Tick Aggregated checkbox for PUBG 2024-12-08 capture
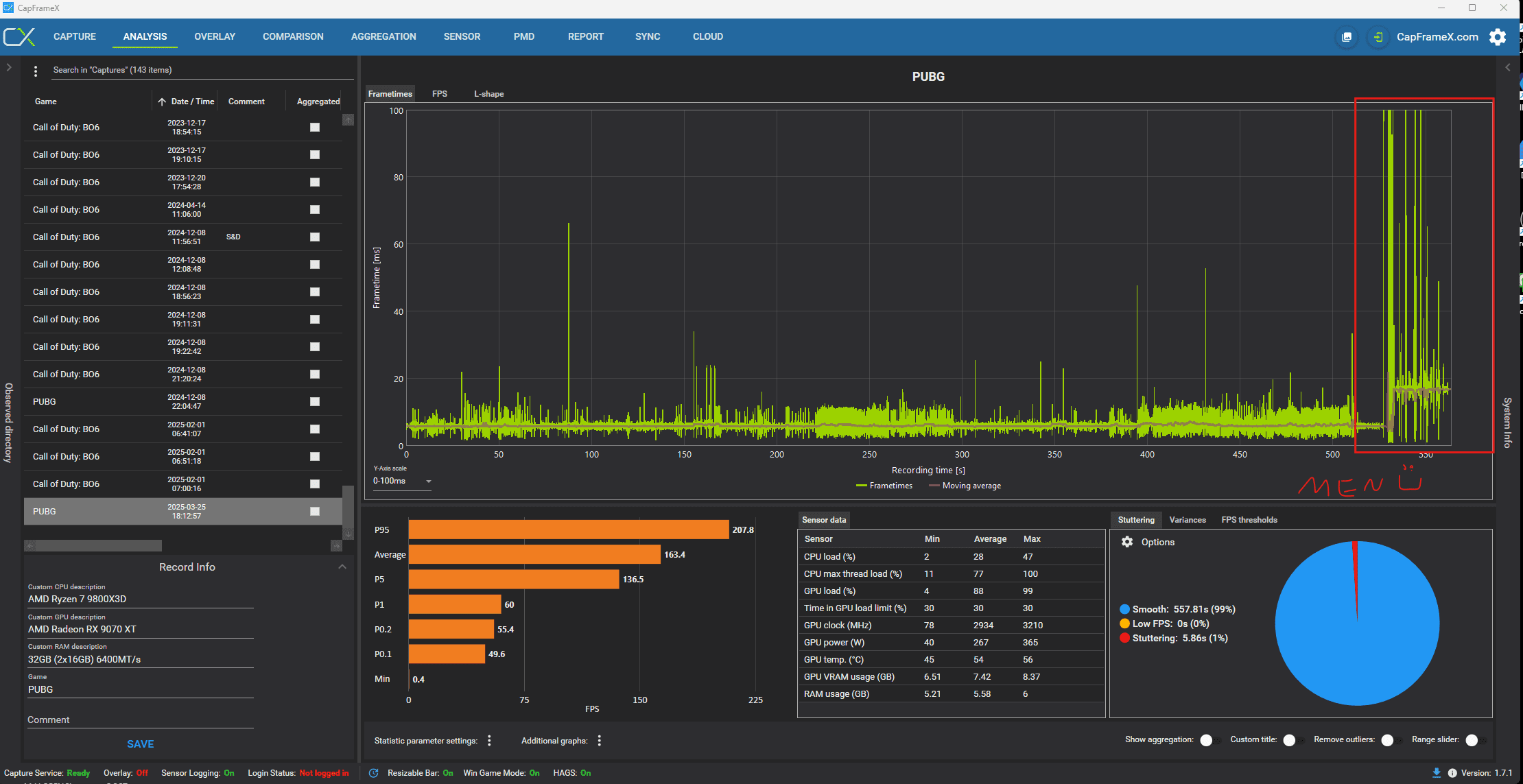1523x784 pixels. pos(315,401)
